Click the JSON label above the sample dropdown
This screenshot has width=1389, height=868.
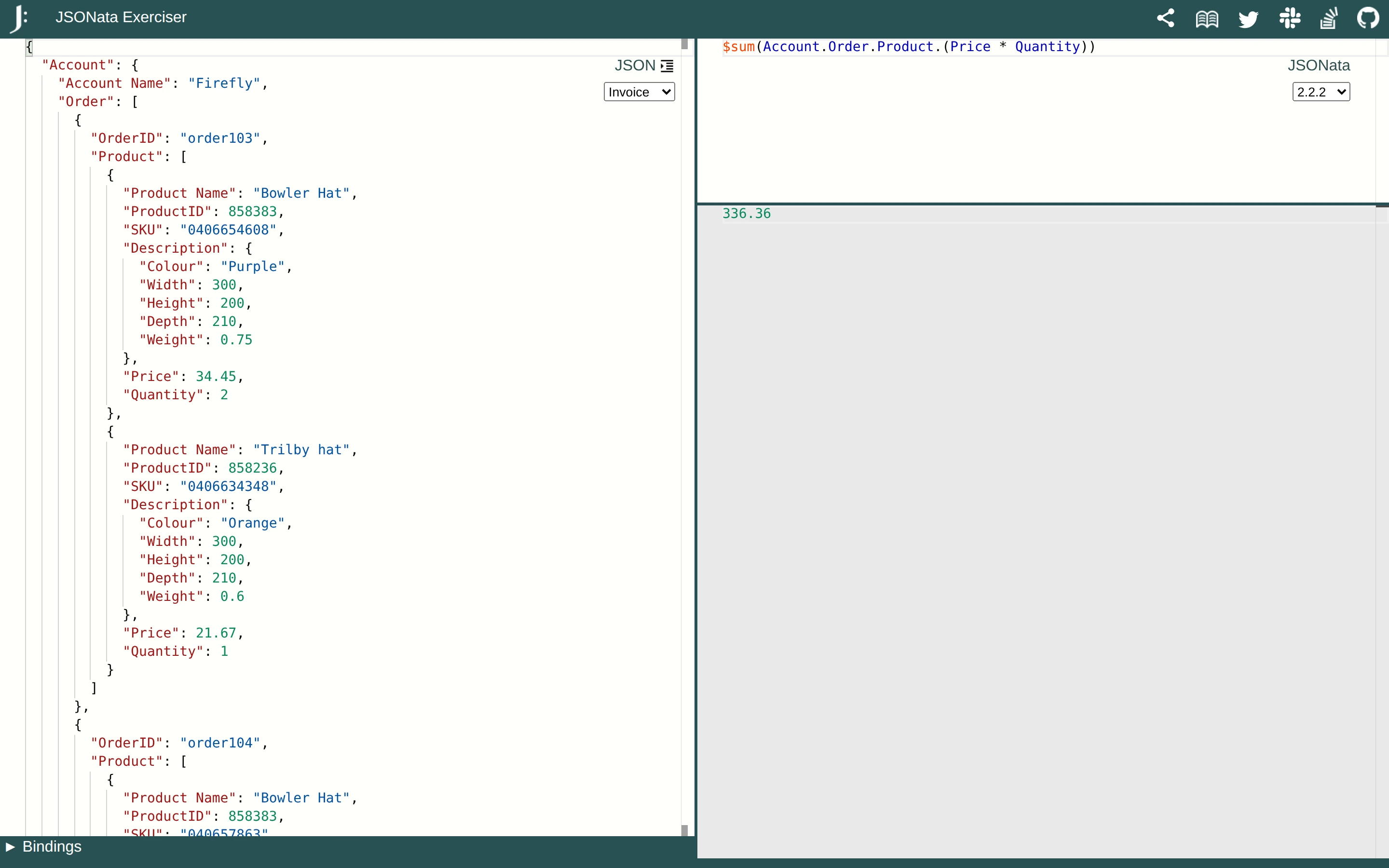pyautogui.click(x=635, y=66)
